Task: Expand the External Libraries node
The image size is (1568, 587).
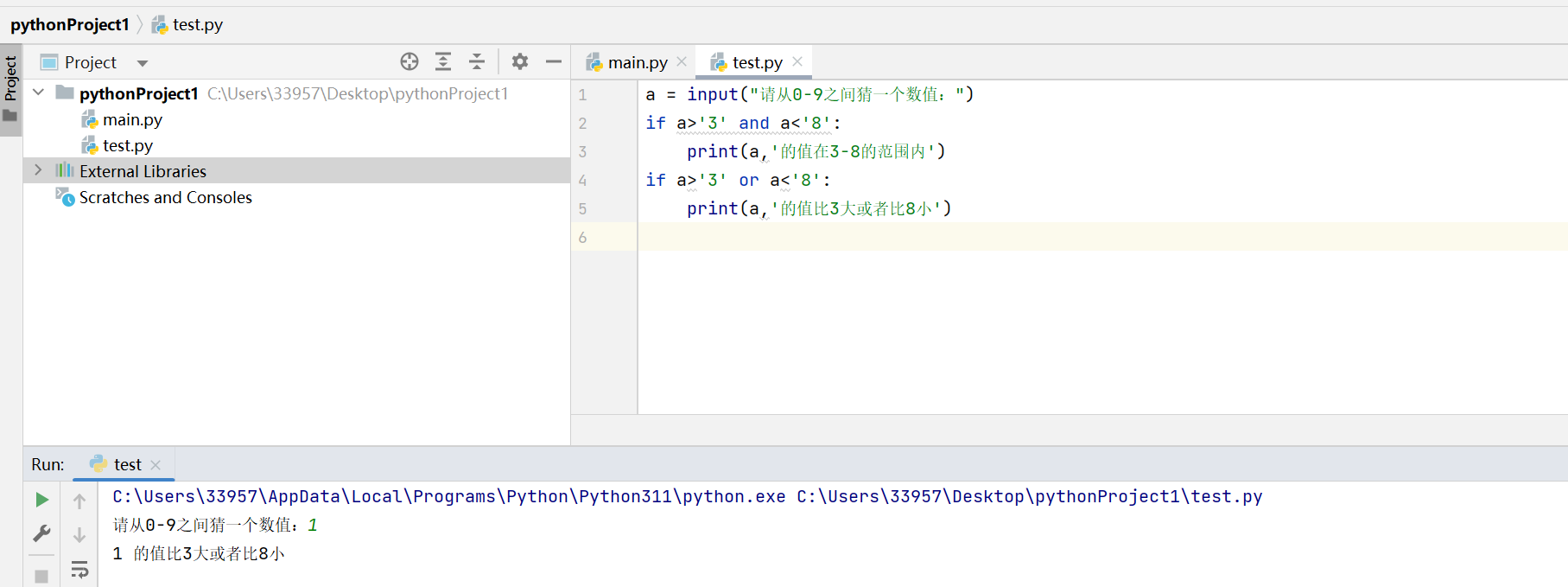Action: [x=38, y=170]
